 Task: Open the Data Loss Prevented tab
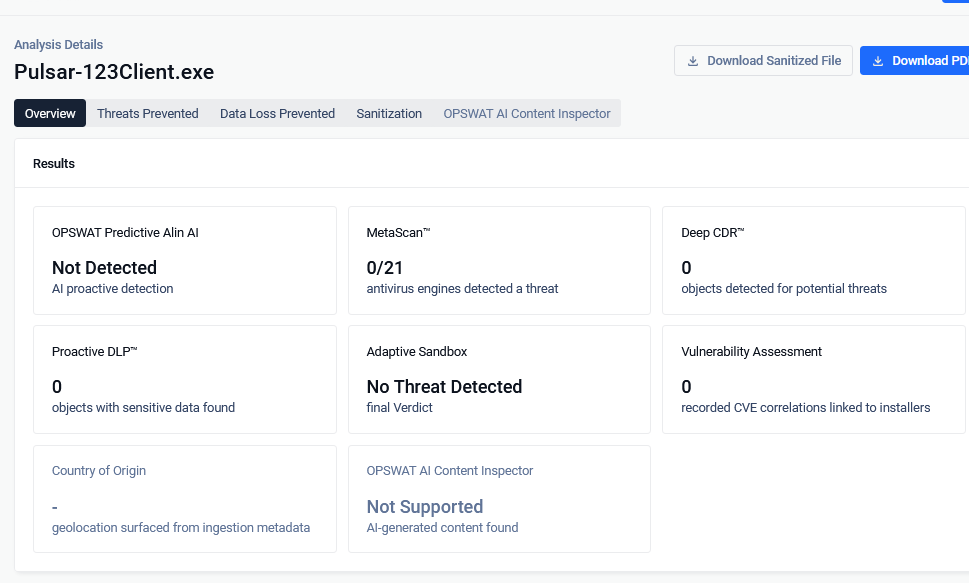pyautogui.click(x=277, y=113)
